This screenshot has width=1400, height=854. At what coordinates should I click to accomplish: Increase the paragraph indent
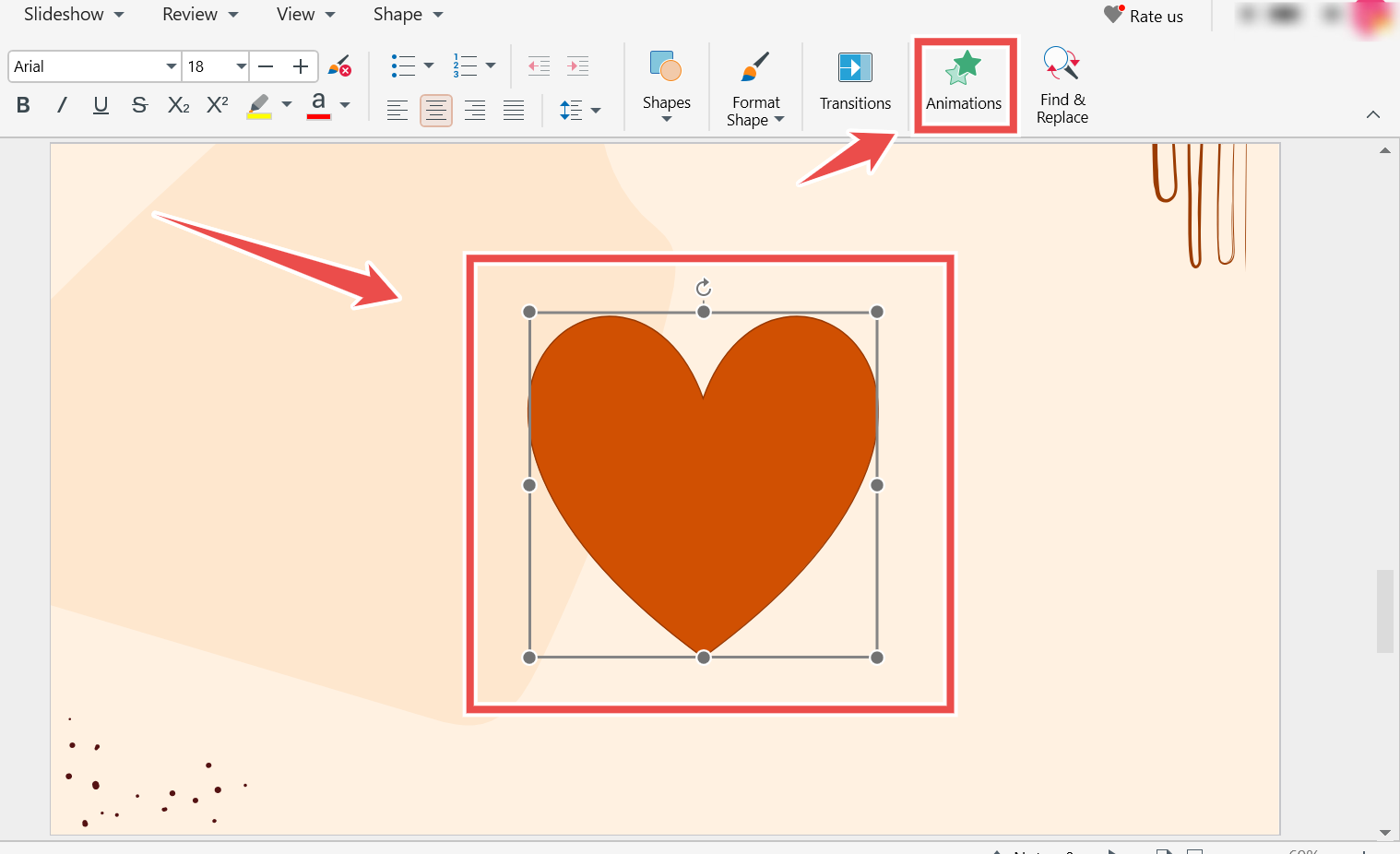tap(578, 66)
